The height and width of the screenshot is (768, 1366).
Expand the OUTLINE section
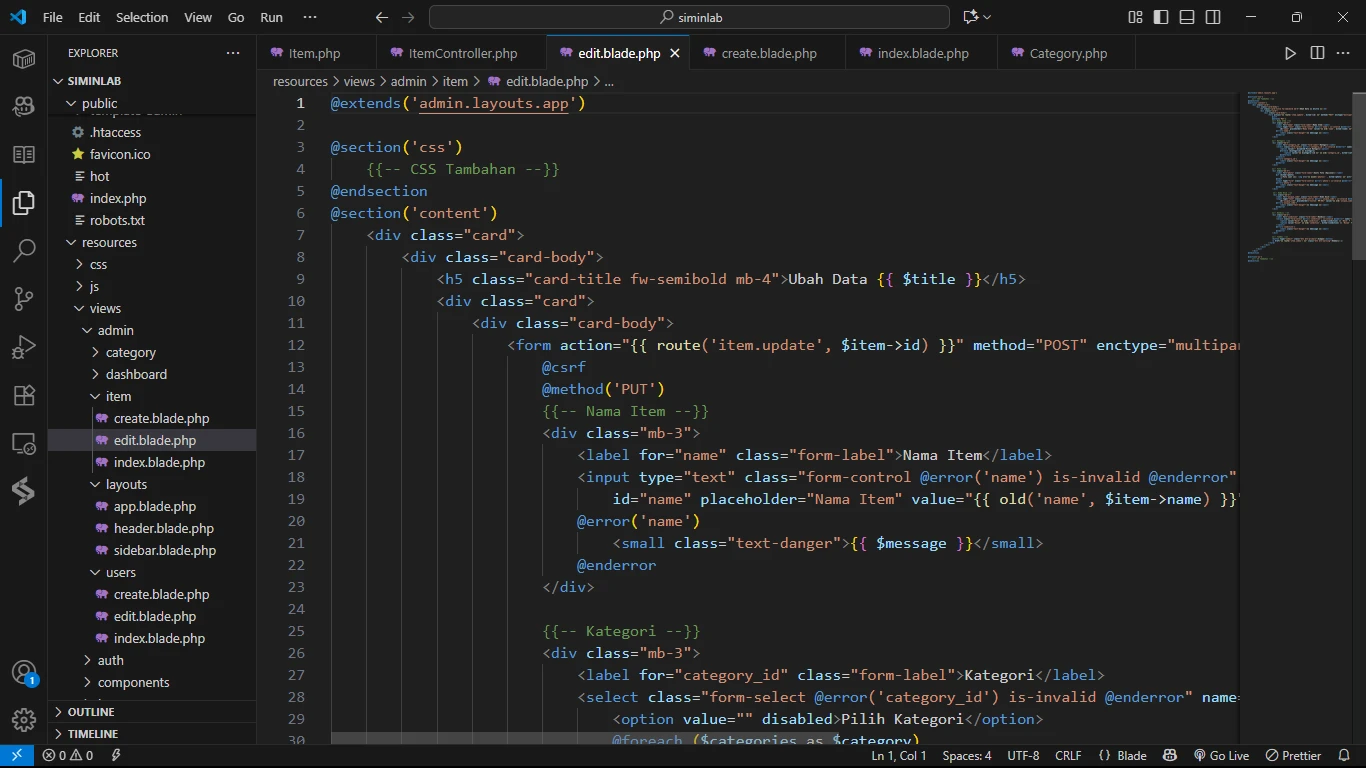(91, 712)
